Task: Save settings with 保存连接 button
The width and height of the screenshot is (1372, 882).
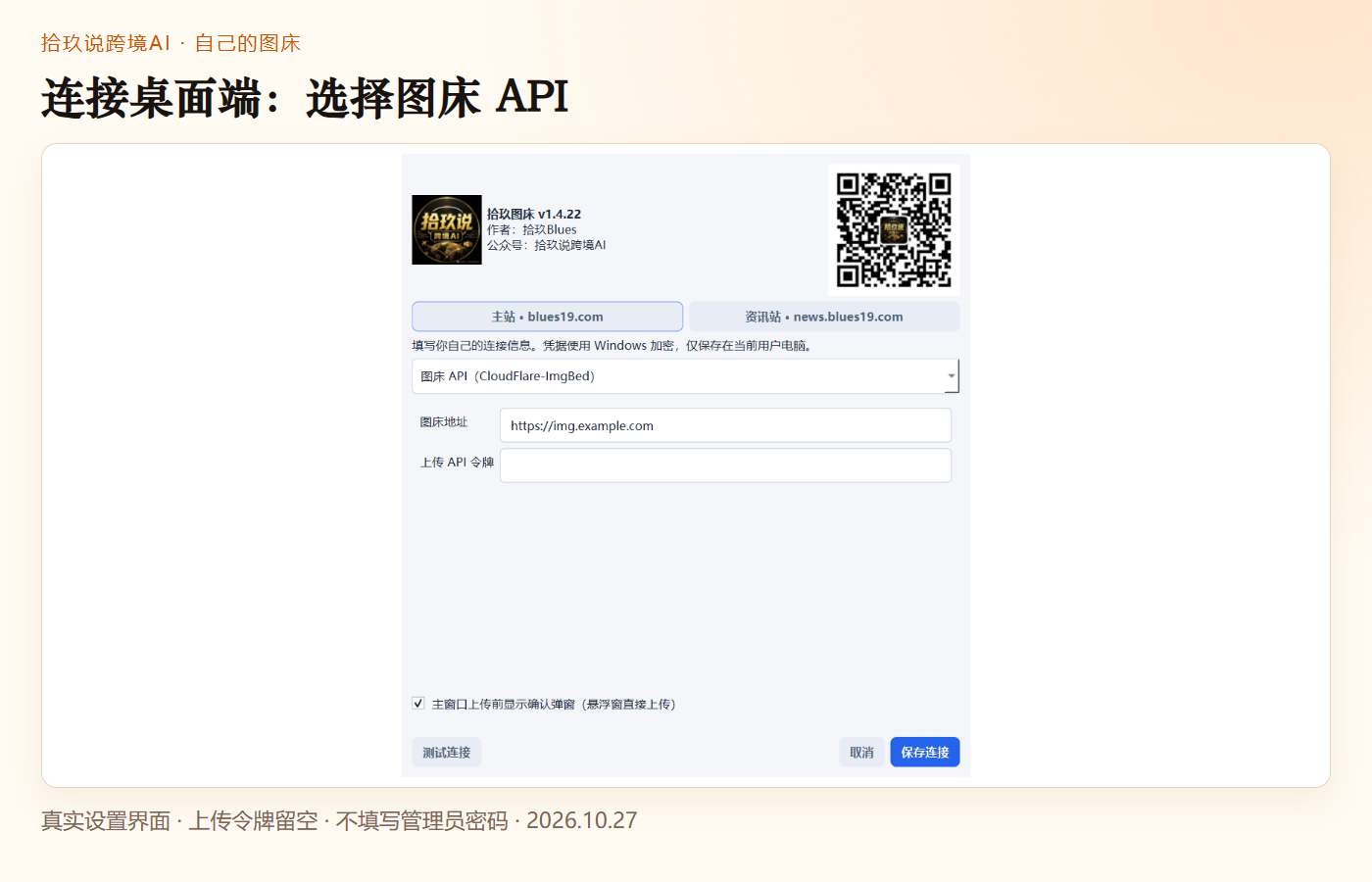Action: pyautogui.click(x=925, y=753)
